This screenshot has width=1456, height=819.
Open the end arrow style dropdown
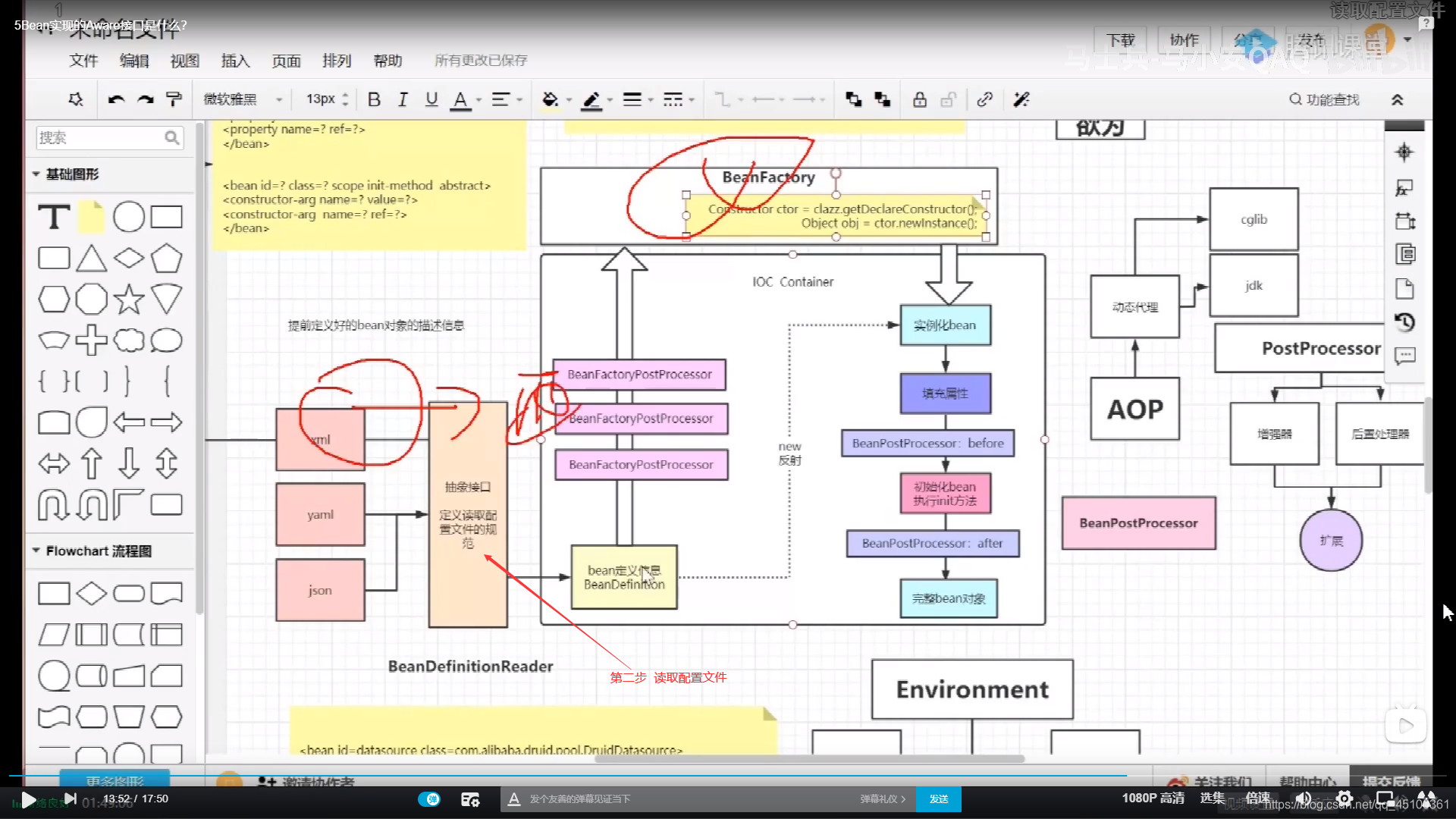pos(808,99)
